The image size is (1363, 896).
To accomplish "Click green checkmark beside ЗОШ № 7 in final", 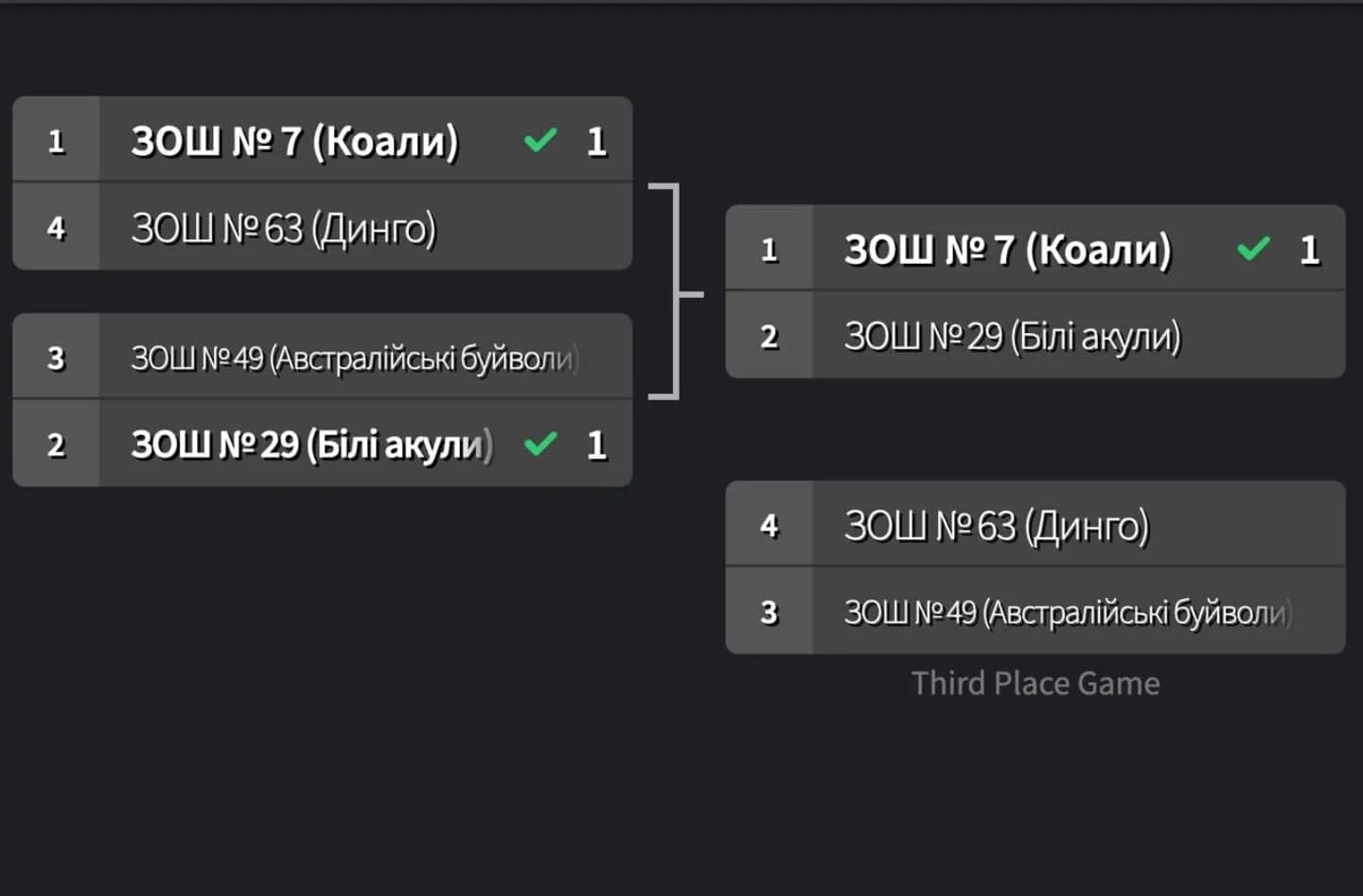I will click(1253, 250).
